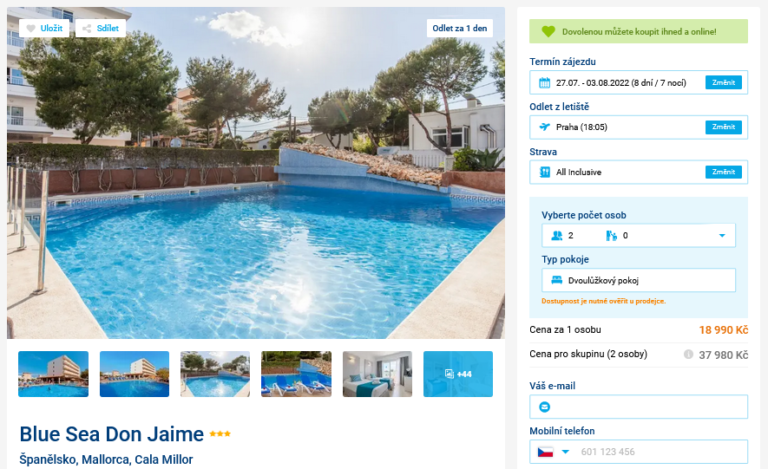Open the Dvoulůžkový pokoj room type selector
This screenshot has width=768, height=469.
point(639,281)
